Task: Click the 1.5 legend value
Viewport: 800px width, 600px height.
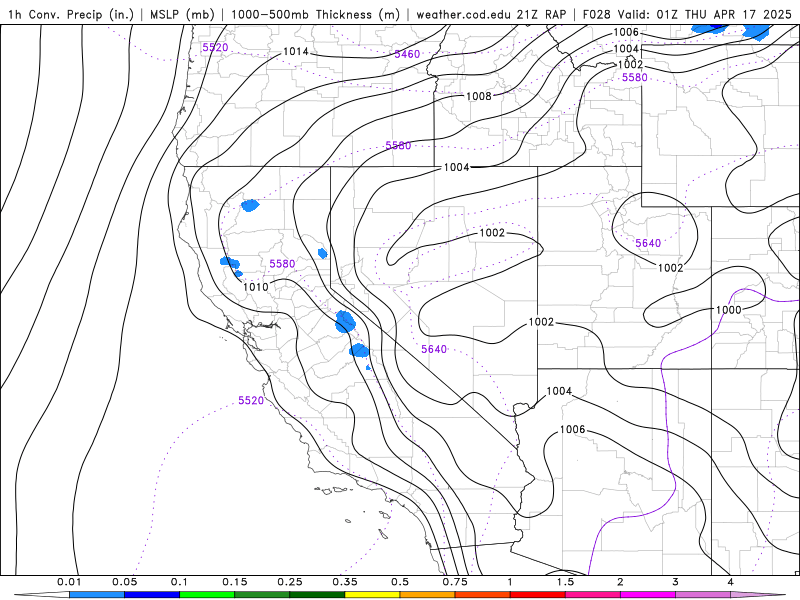Action: pyautogui.click(x=565, y=582)
